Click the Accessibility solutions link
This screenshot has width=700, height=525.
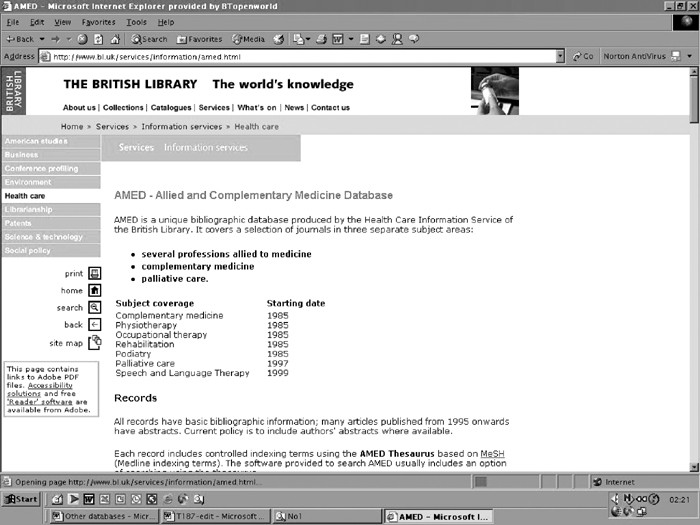click(x=40, y=389)
